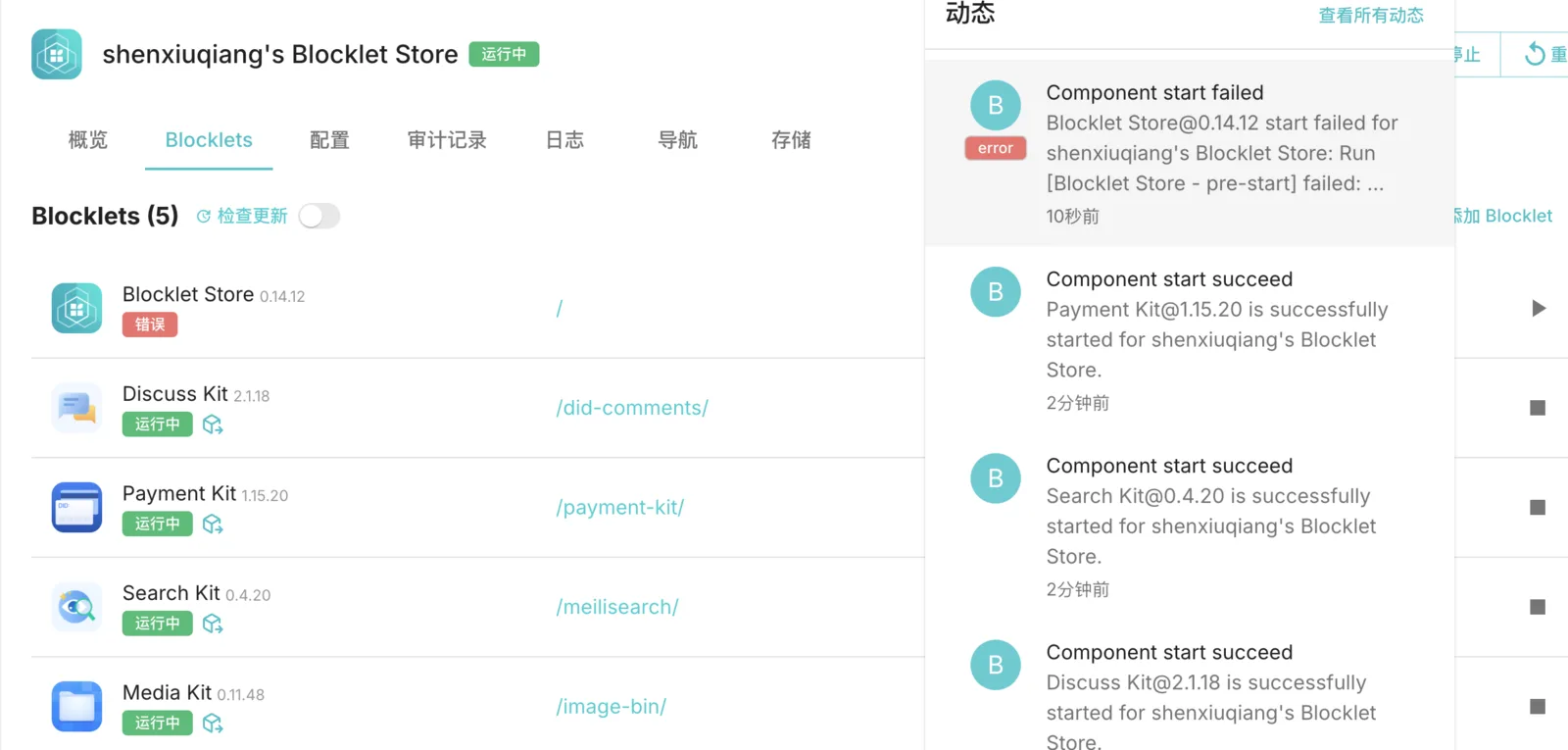Click the 运行中 badge beside the page title
This screenshot has width=1568, height=750.
504,55
